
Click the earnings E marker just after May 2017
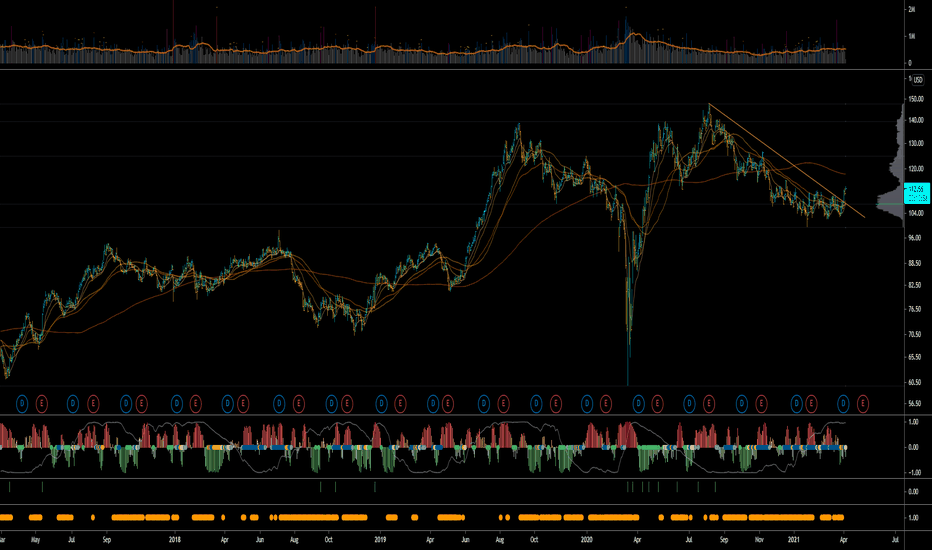[x=41, y=404]
